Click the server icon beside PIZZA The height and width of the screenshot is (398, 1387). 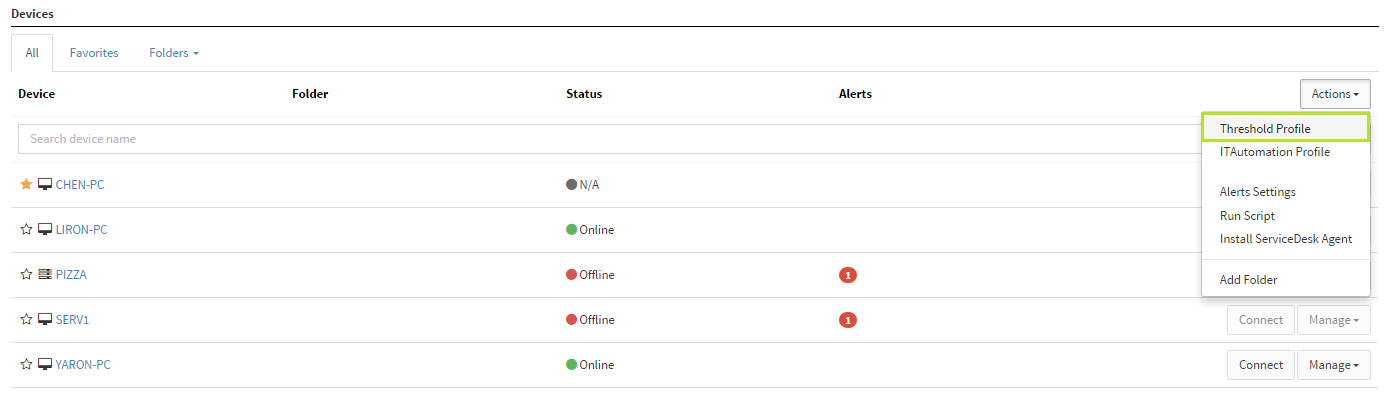click(x=44, y=274)
